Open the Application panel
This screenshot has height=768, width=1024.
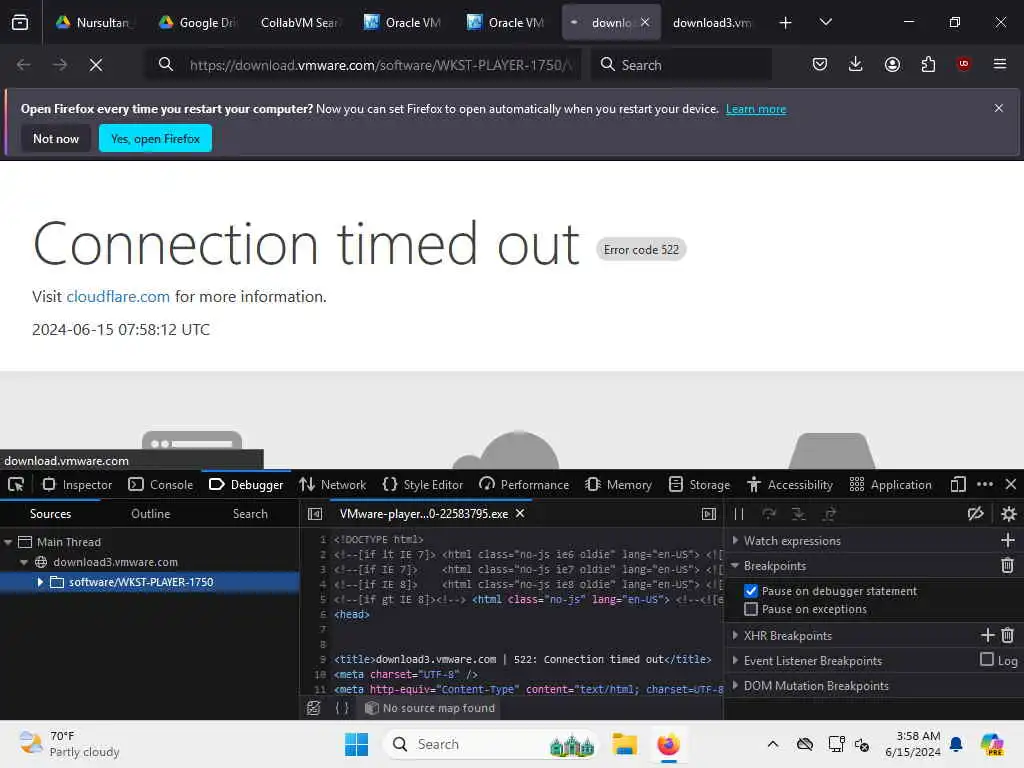[x=891, y=485]
